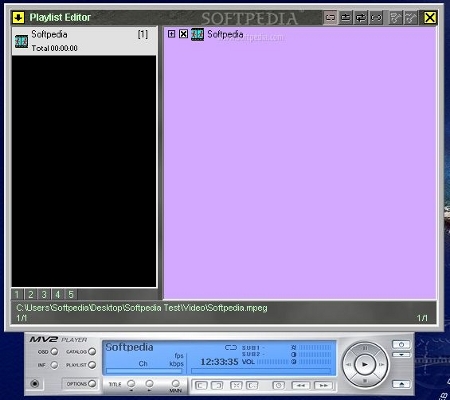Click the film icon of the Softpedia playlist entry
Viewport: 450px width, 400px height.
click(x=21, y=41)
